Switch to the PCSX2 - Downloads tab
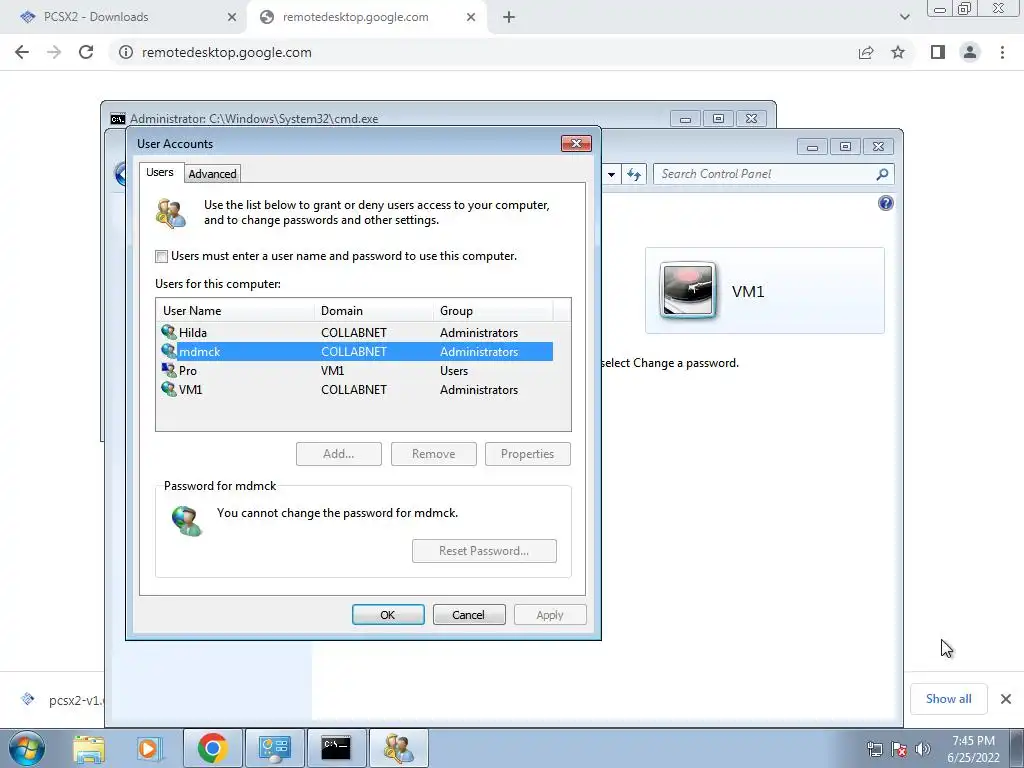Viewport: 1024px width, 768px height. pos(124,17)
